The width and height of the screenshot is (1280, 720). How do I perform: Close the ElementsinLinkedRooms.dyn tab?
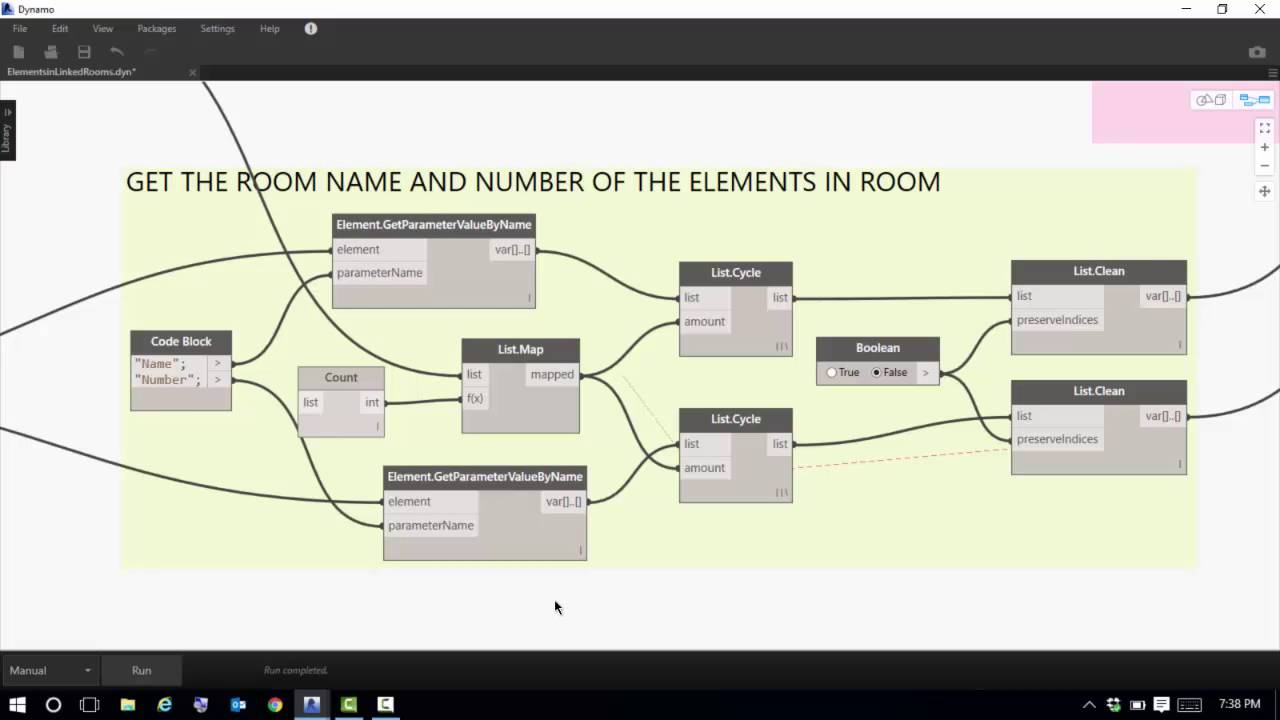193,72
